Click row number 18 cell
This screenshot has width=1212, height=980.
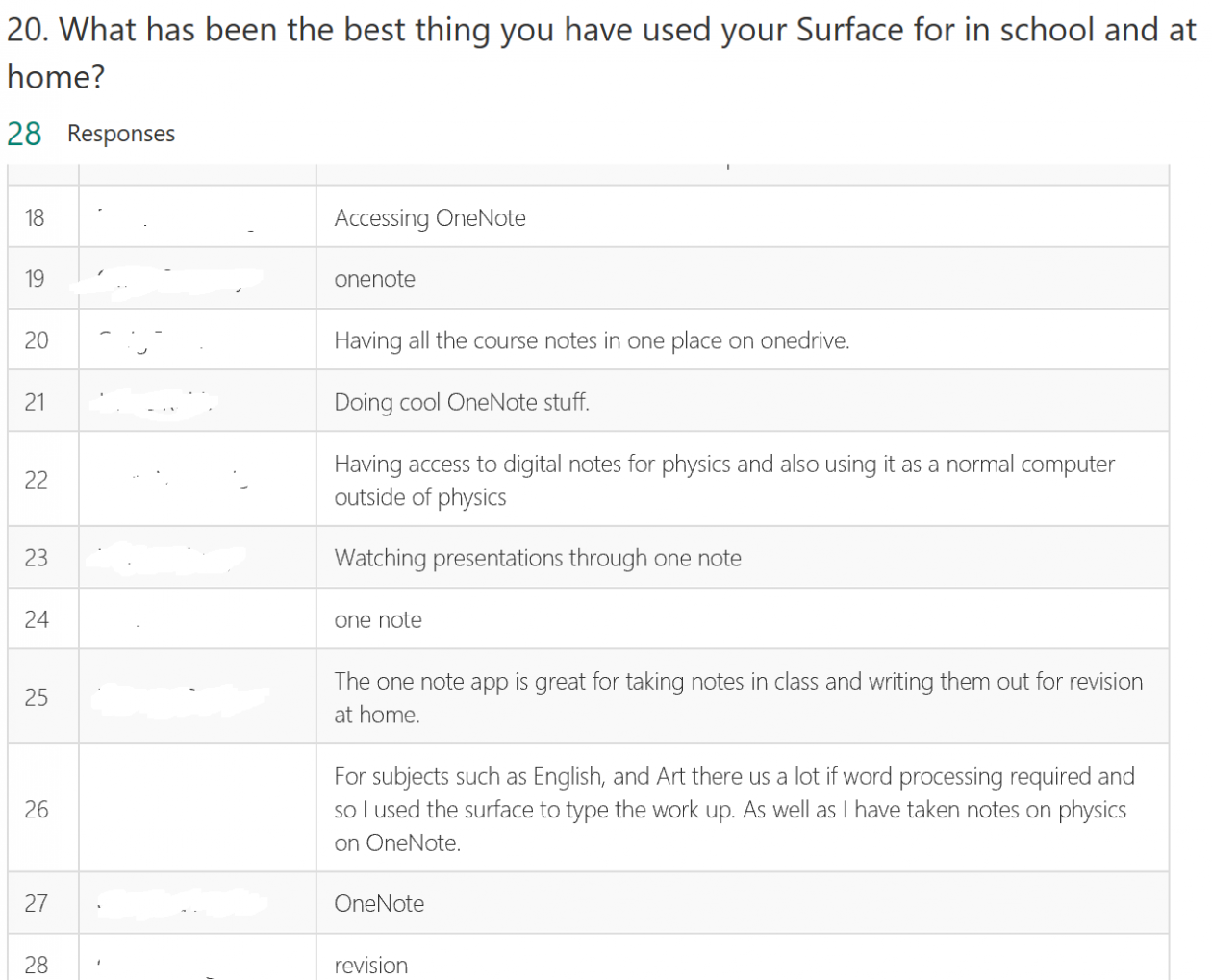pos(43,216)
